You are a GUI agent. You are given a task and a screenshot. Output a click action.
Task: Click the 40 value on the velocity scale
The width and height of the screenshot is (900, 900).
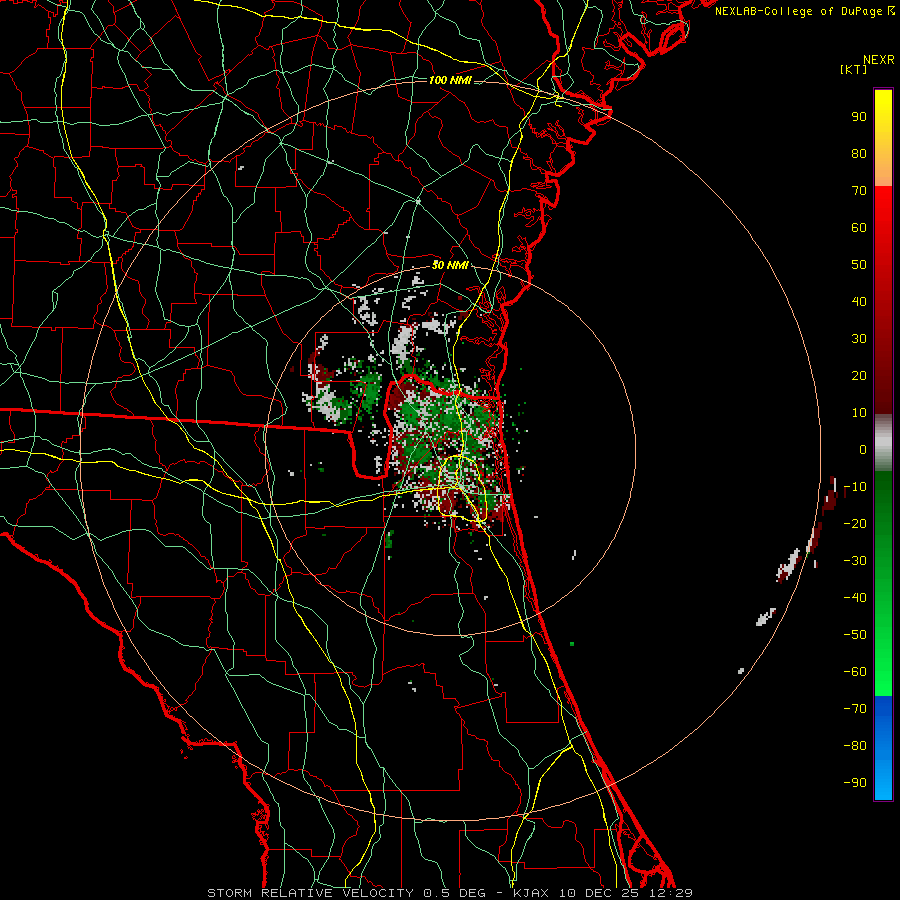coord(859,301)
